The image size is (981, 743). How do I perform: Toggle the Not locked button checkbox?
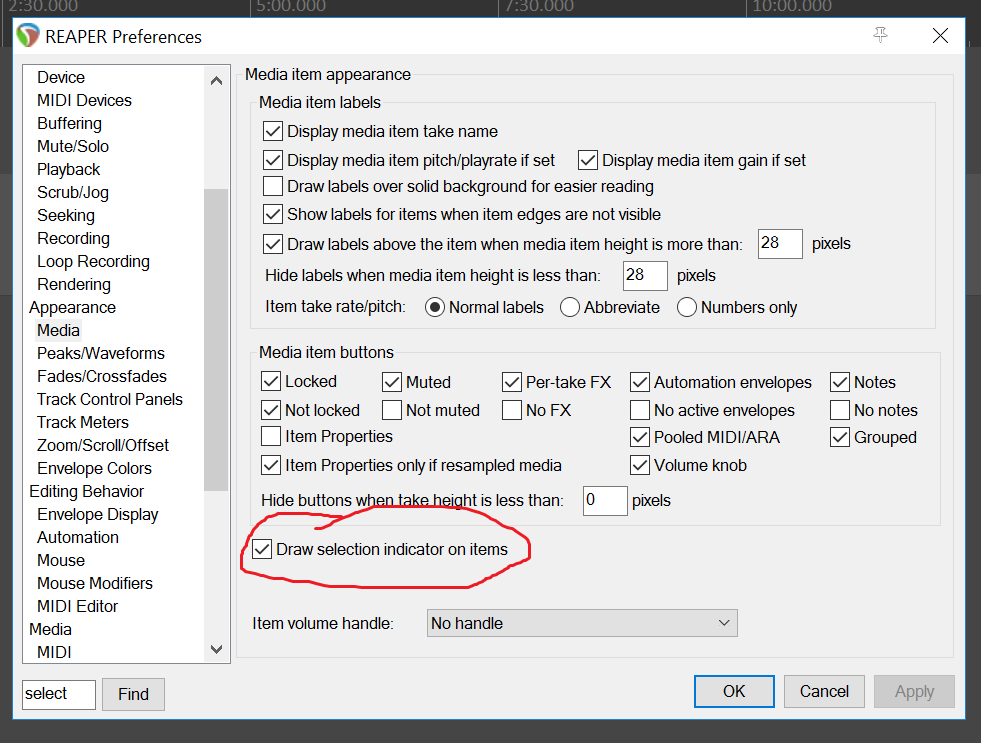click(x=271, y=410)
